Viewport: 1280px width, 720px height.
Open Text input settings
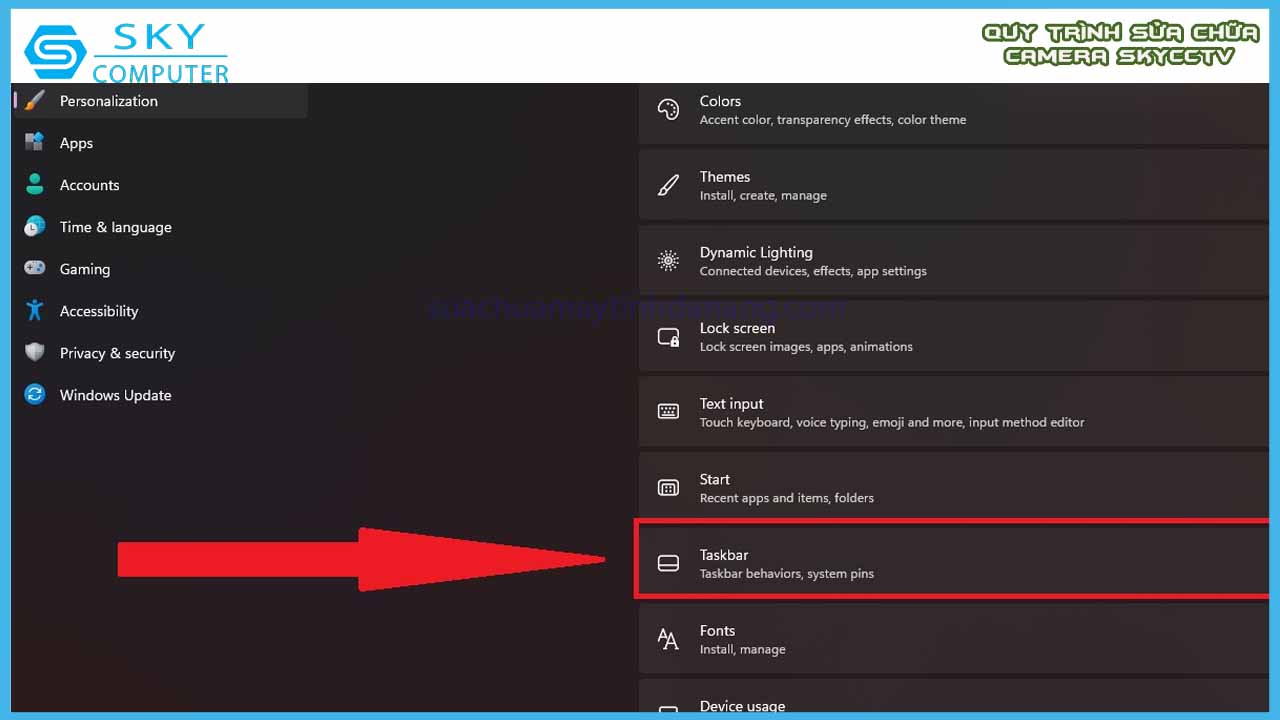pyautogui.click(x=954, y=412)
